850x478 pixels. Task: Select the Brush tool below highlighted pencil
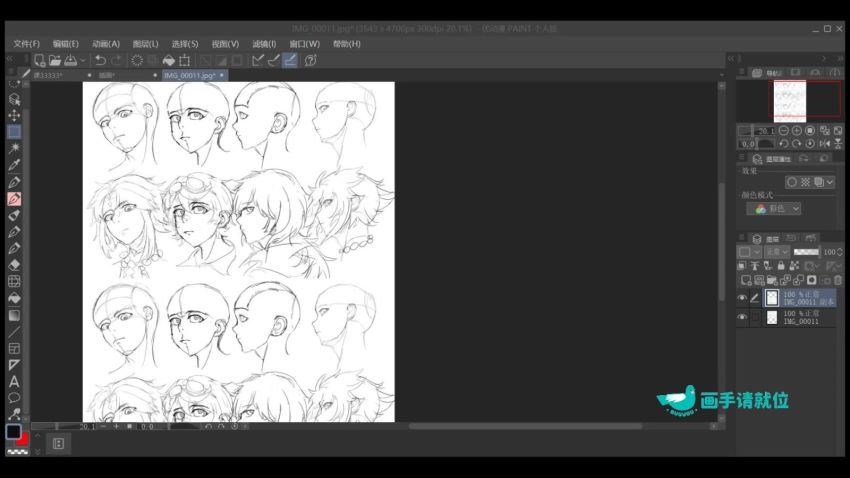point(14,215)
